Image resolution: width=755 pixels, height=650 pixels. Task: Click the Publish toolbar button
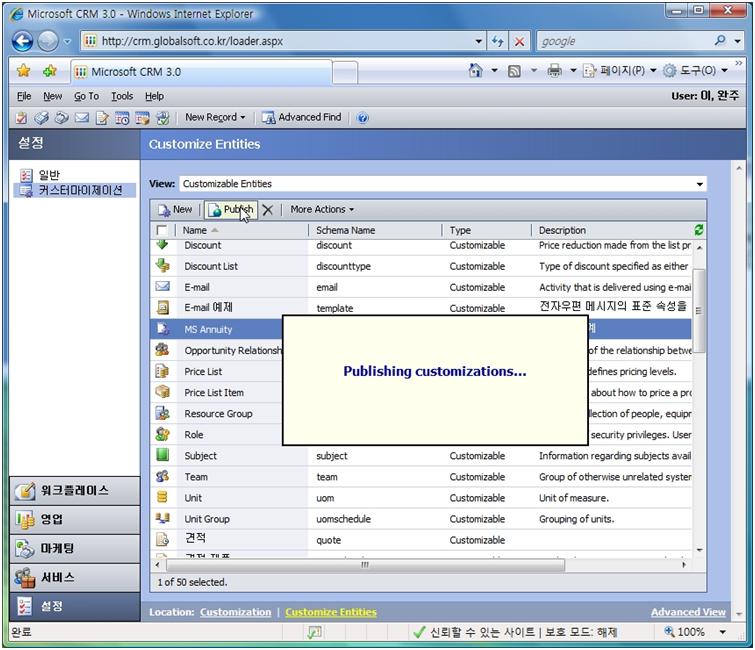[x=231, y=210]
